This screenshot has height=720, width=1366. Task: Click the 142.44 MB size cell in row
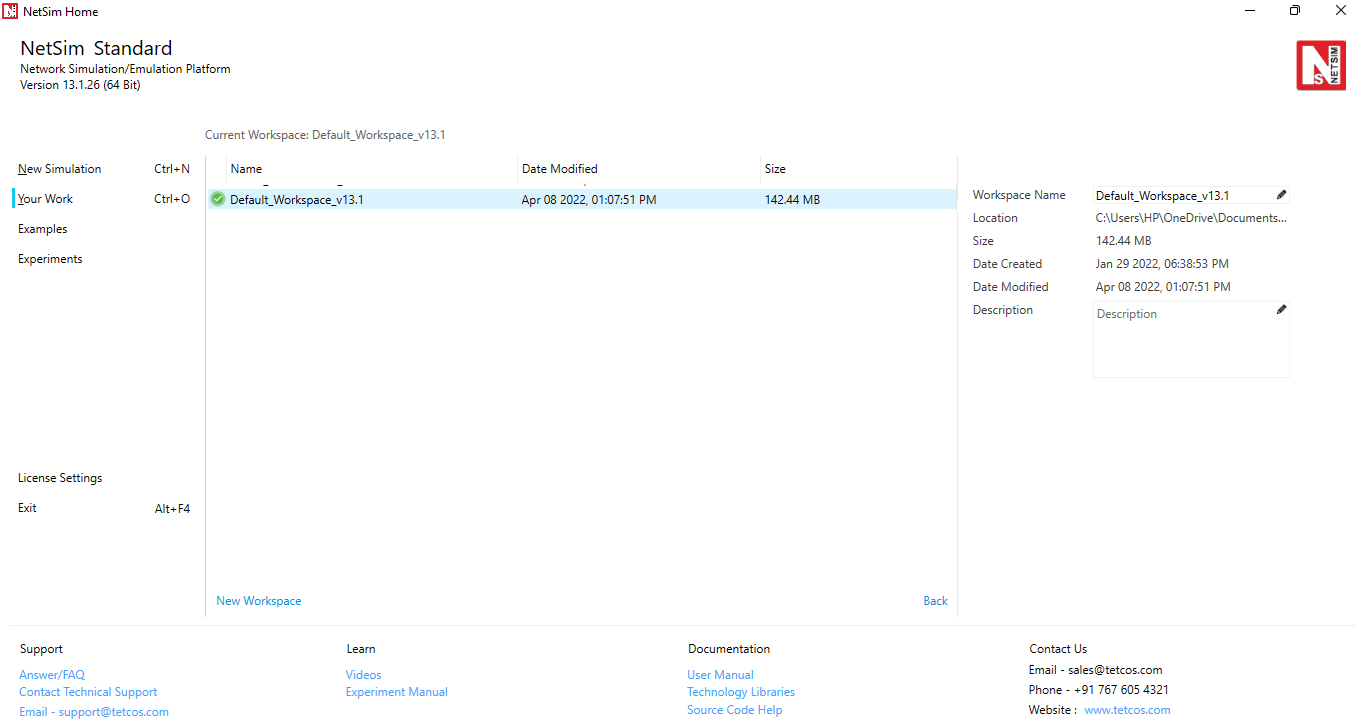792,200
